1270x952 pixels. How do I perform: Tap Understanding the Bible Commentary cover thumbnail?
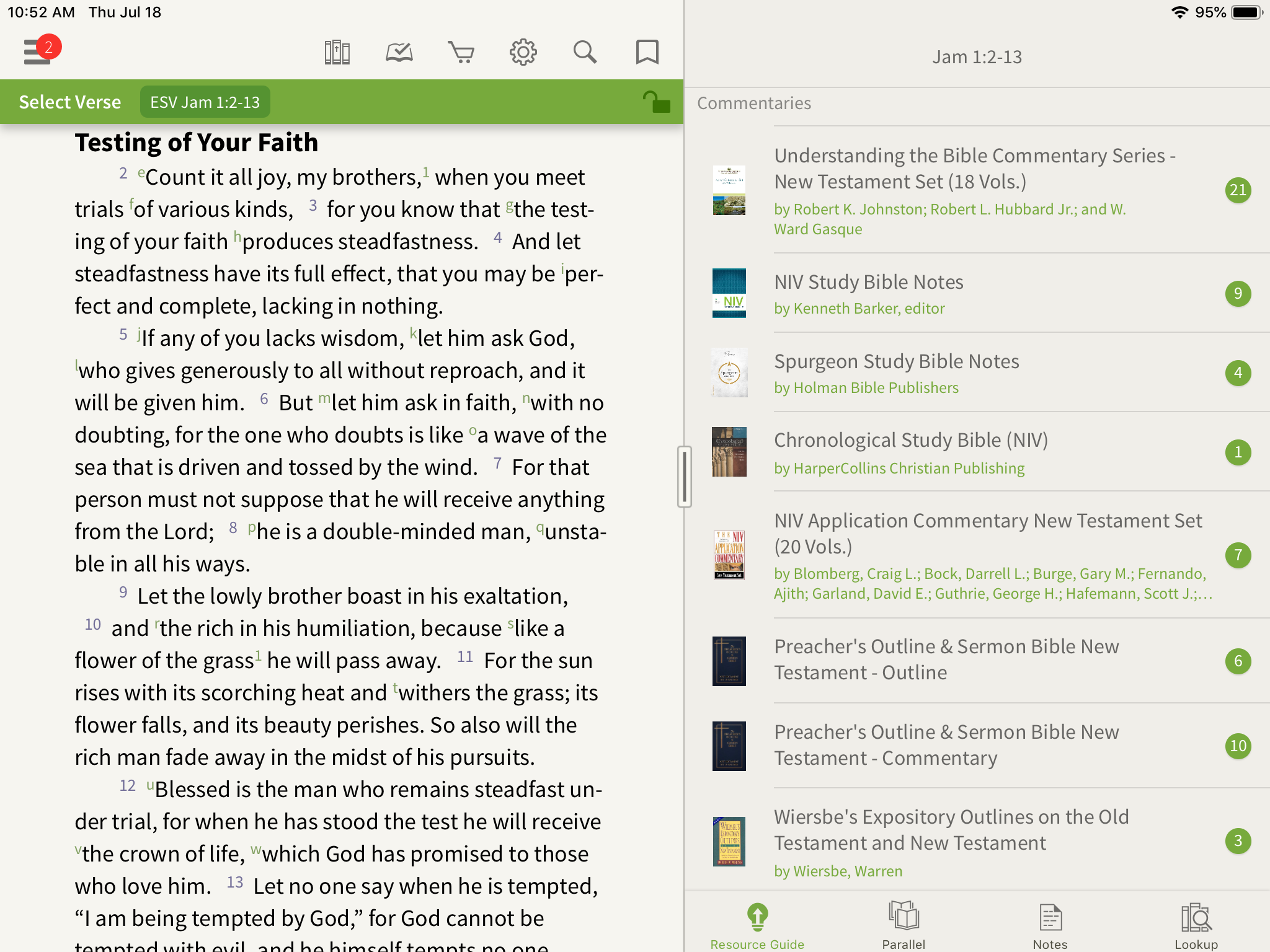(x=729, y=190)
